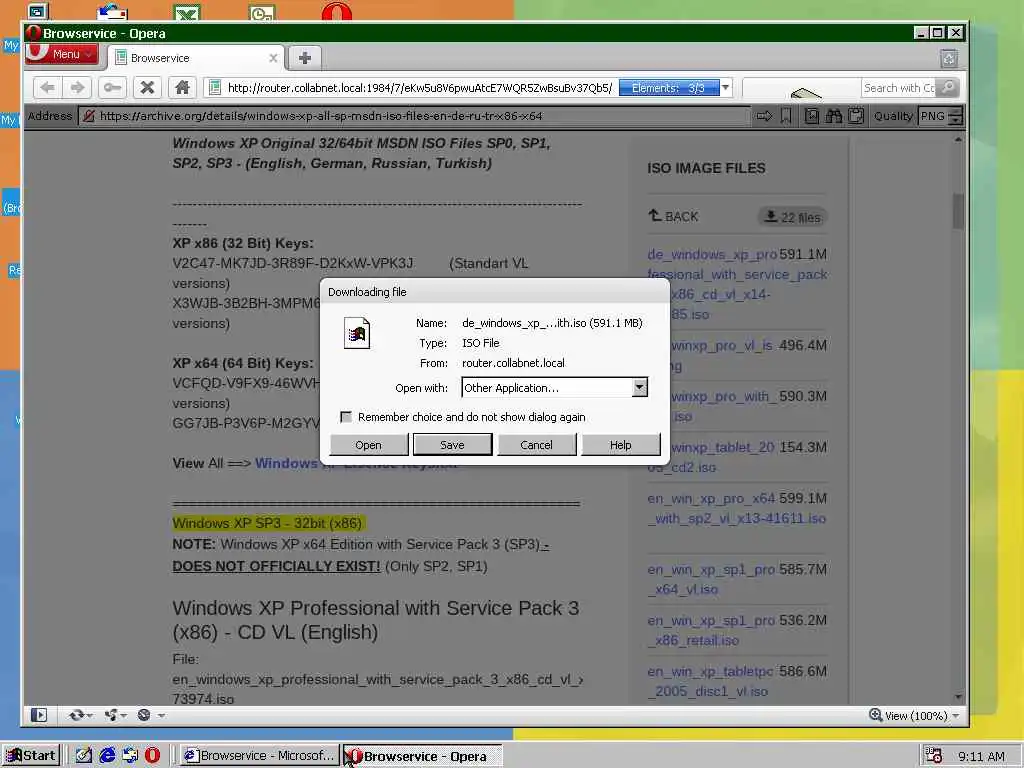This screenshot has width=1024, height=768.
Task: Click the Elements 3/3 progress bar
Action: pos(668,88)
